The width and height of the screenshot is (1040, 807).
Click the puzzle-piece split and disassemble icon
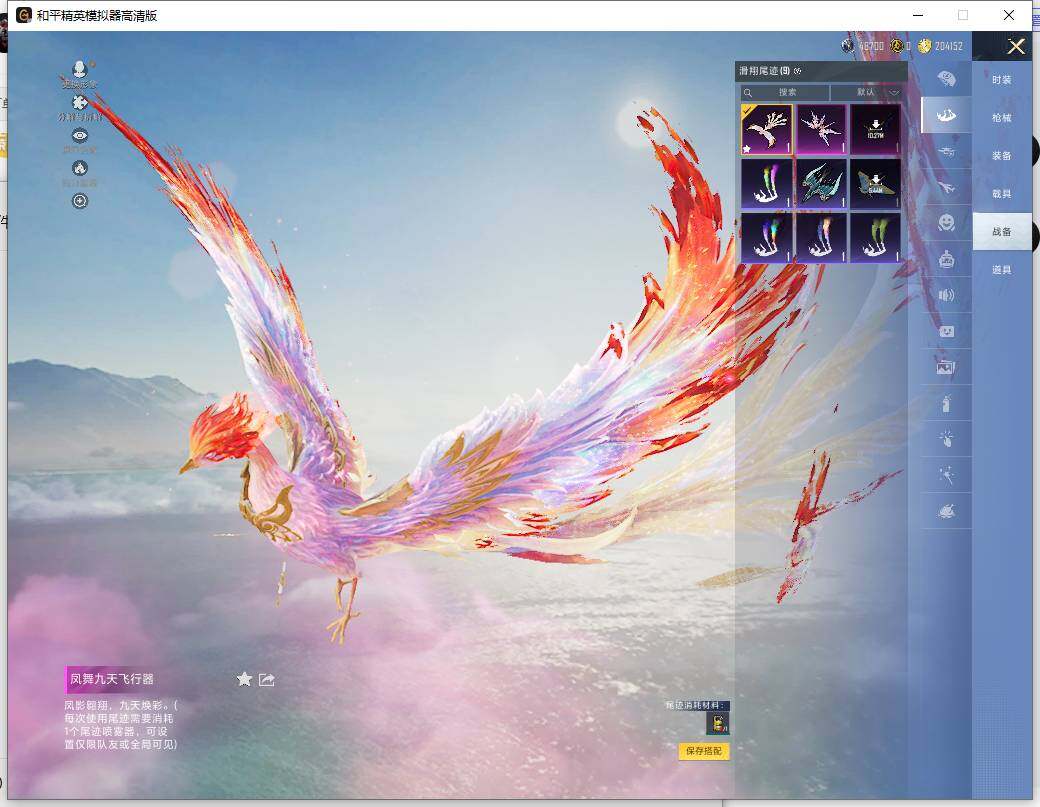(80, 103)
